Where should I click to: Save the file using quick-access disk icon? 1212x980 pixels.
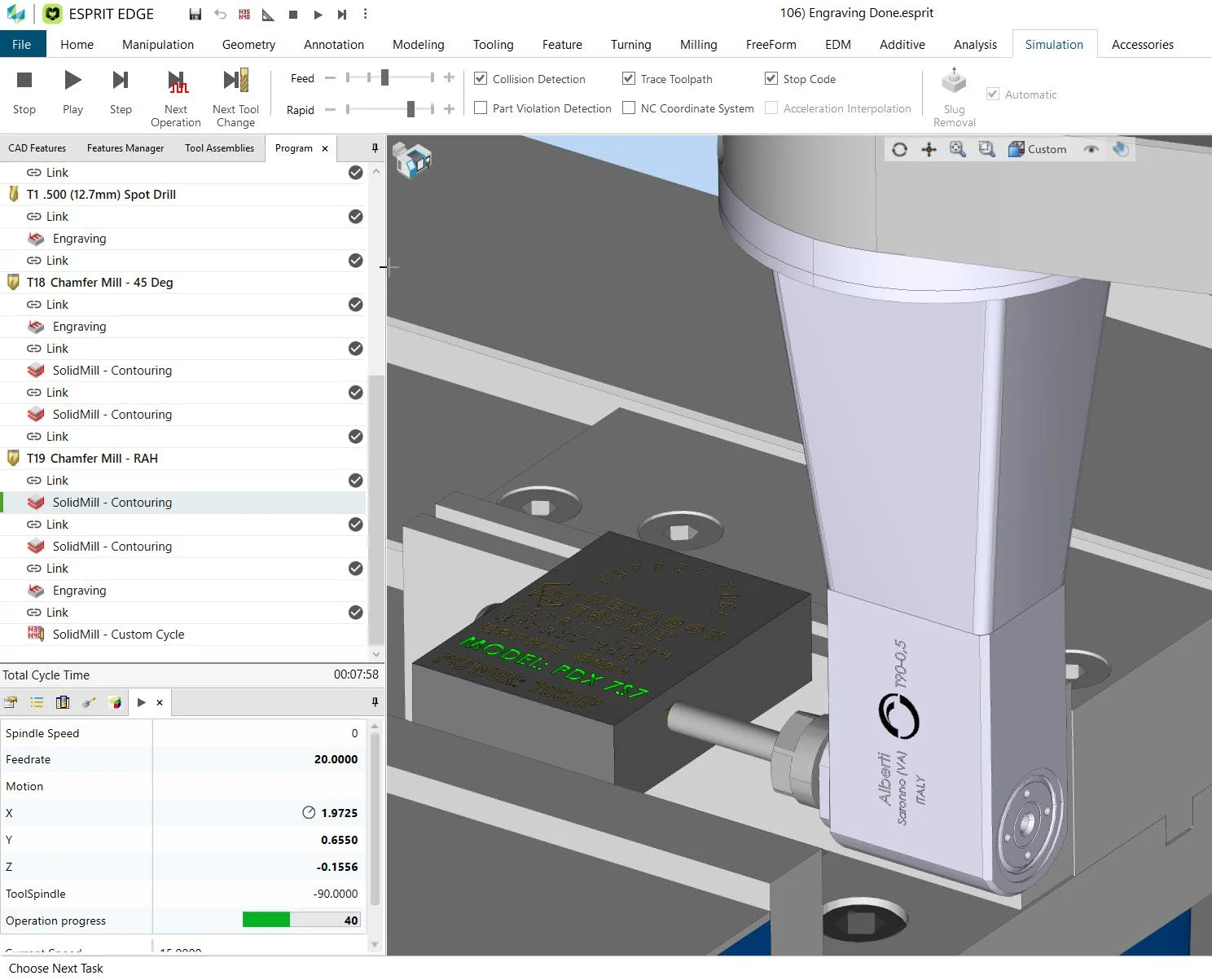click(195, 14)
